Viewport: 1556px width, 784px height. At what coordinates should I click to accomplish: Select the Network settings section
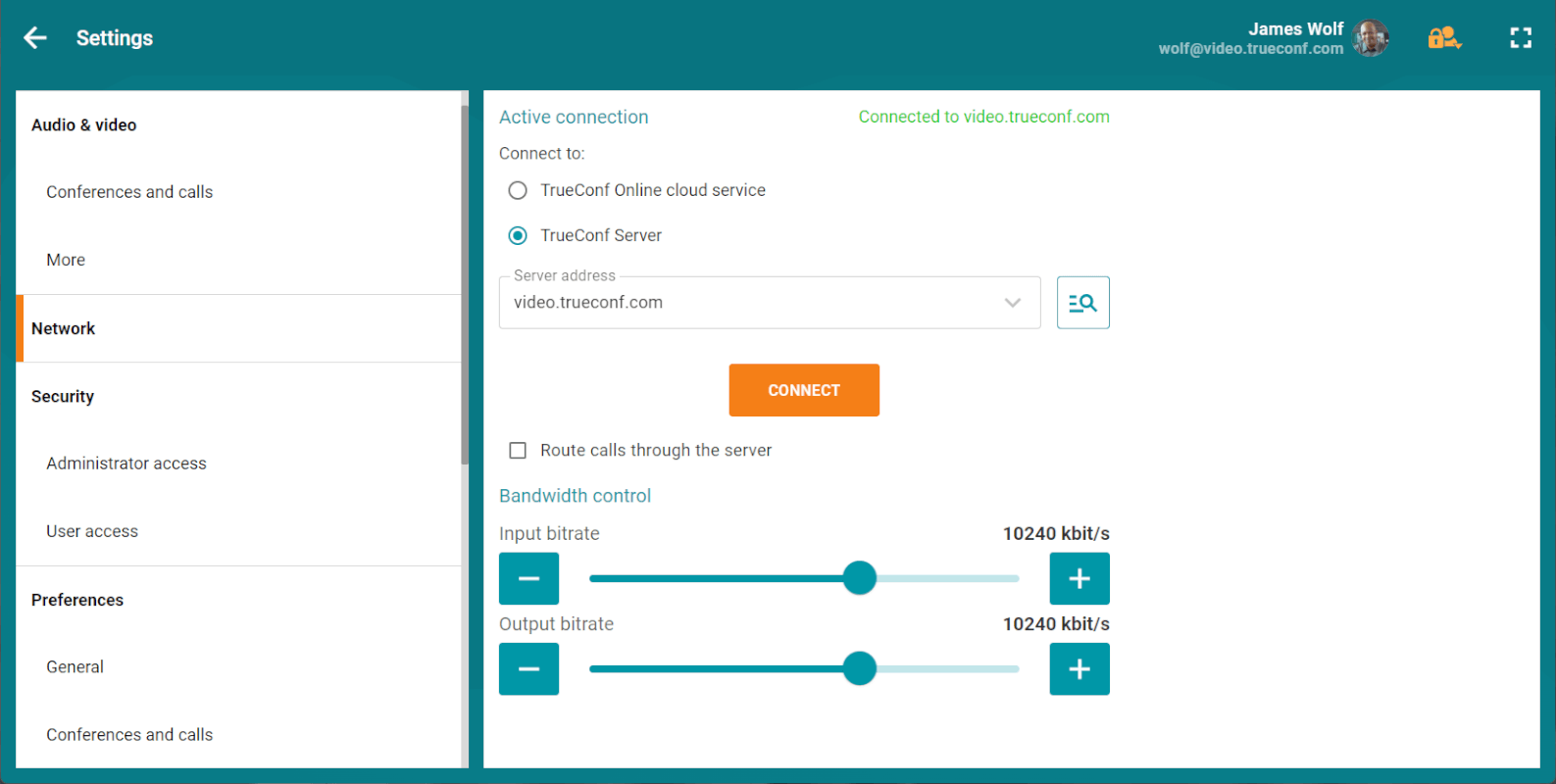coord(238,328)
